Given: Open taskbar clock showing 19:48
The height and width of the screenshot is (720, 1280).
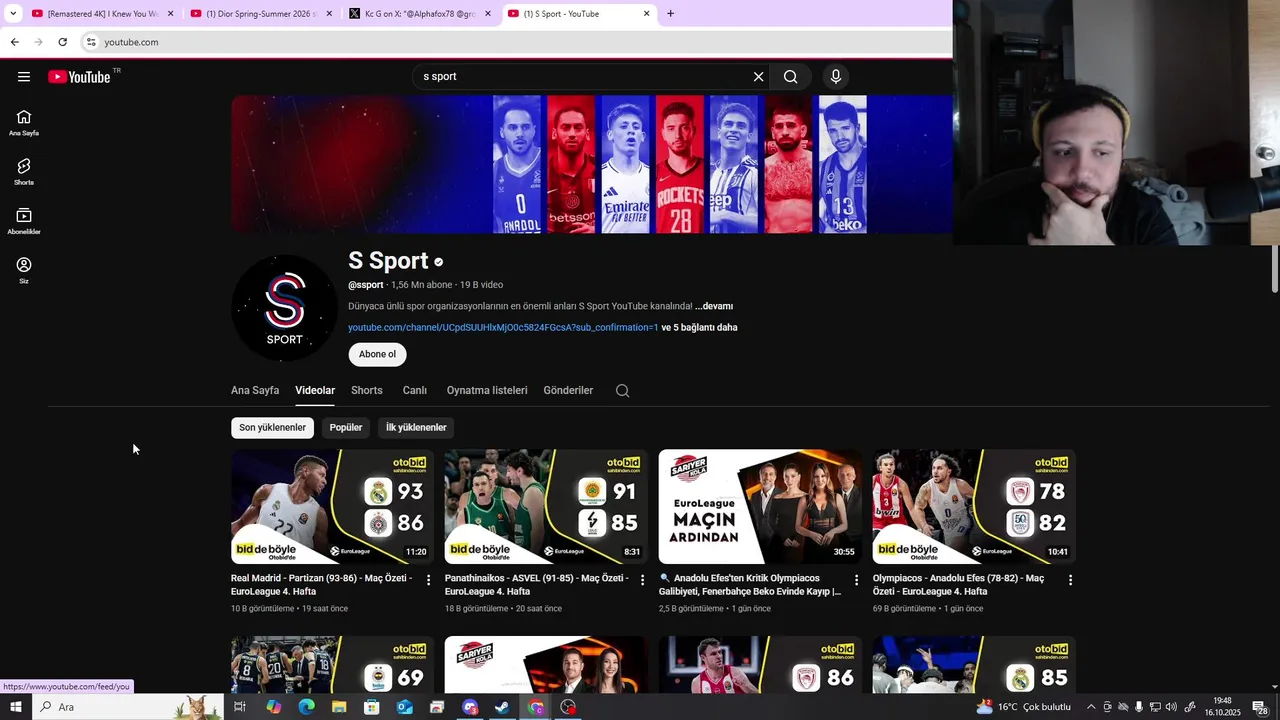Looking at the screenshot, I should click(x=1222, y=707).
